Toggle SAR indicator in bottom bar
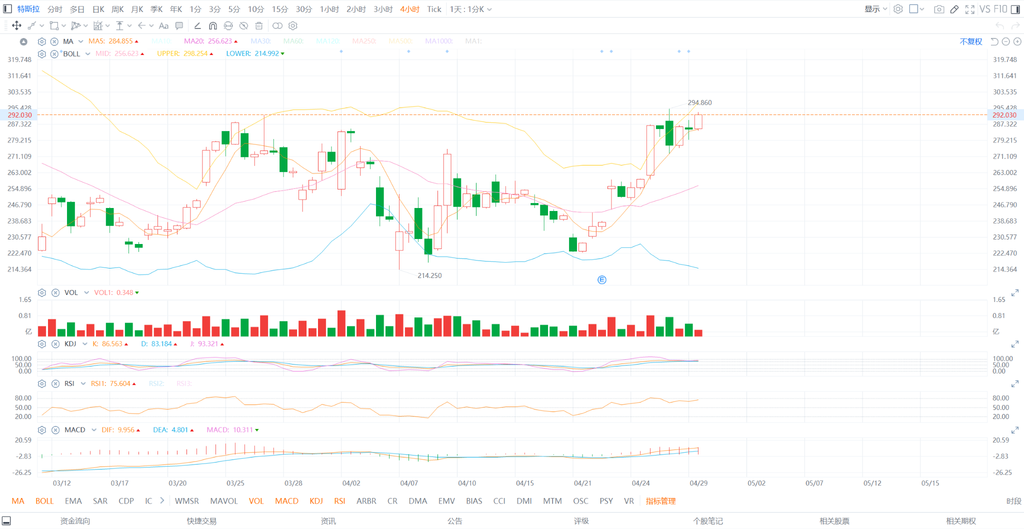 coord(100,501)
